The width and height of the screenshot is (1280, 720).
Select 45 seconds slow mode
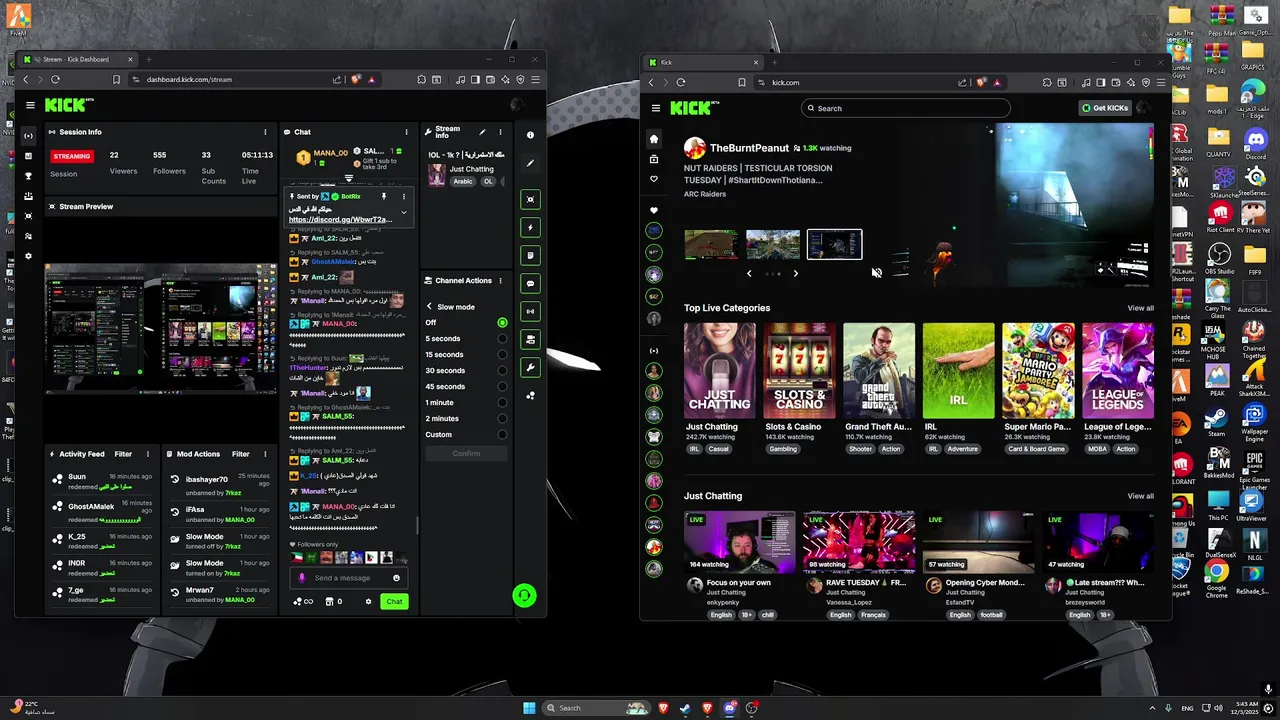tap(502, 387)
